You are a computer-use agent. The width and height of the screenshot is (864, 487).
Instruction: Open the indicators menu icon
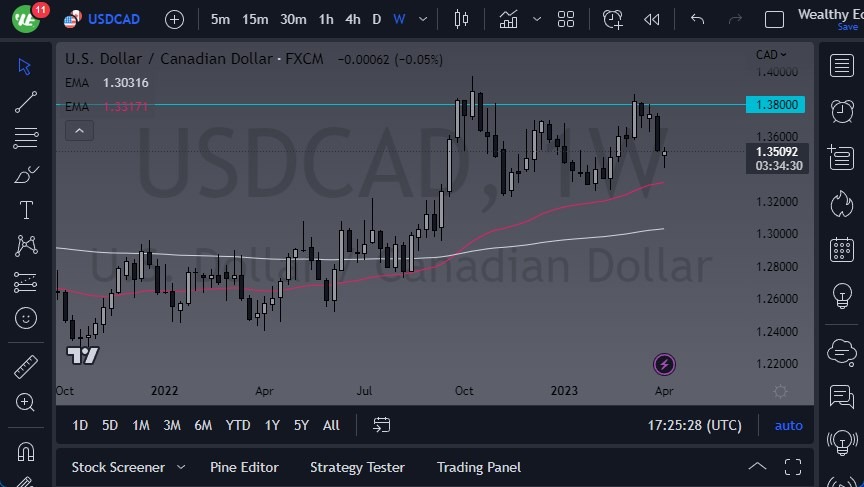point(508,19)
